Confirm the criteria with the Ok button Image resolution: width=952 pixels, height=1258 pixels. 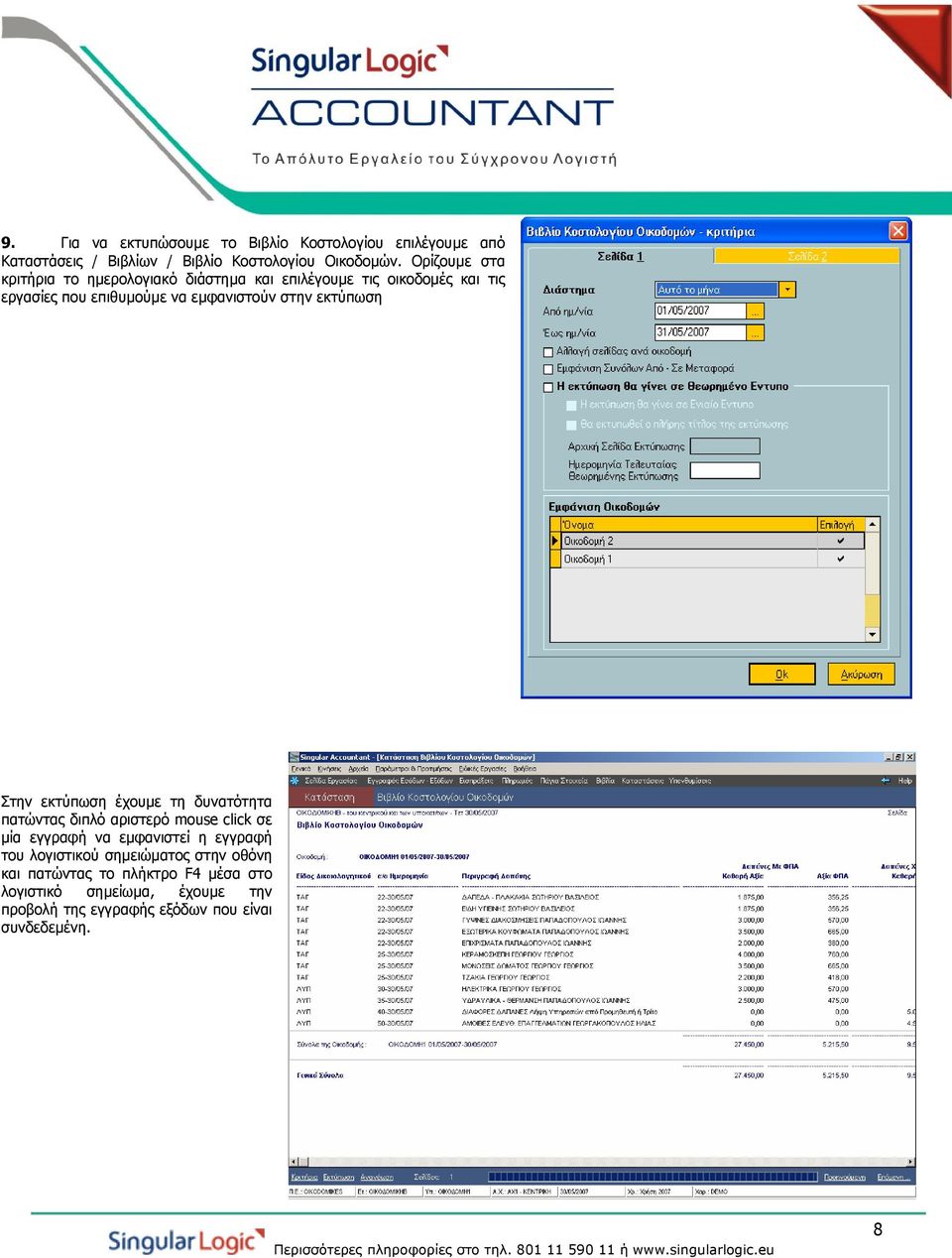point(781,674)
